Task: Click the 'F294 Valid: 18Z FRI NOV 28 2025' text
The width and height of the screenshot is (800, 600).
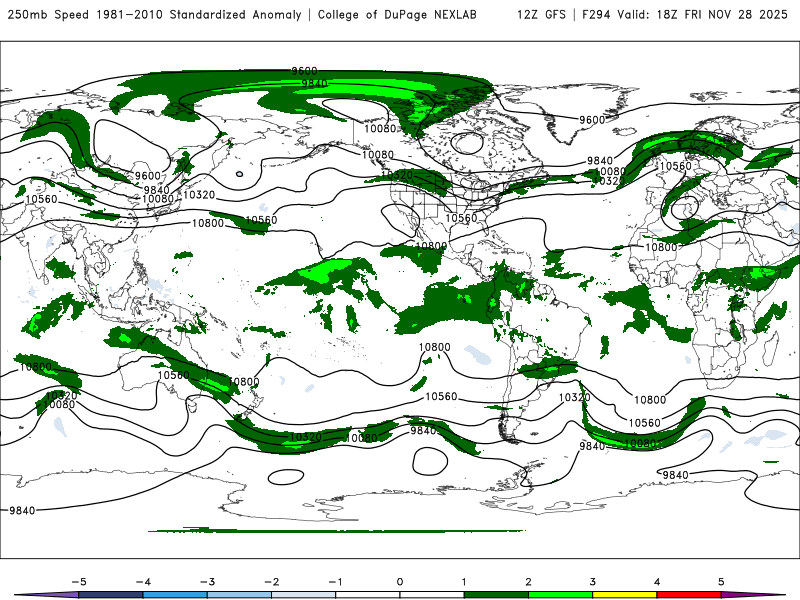Action: [685, 14]
